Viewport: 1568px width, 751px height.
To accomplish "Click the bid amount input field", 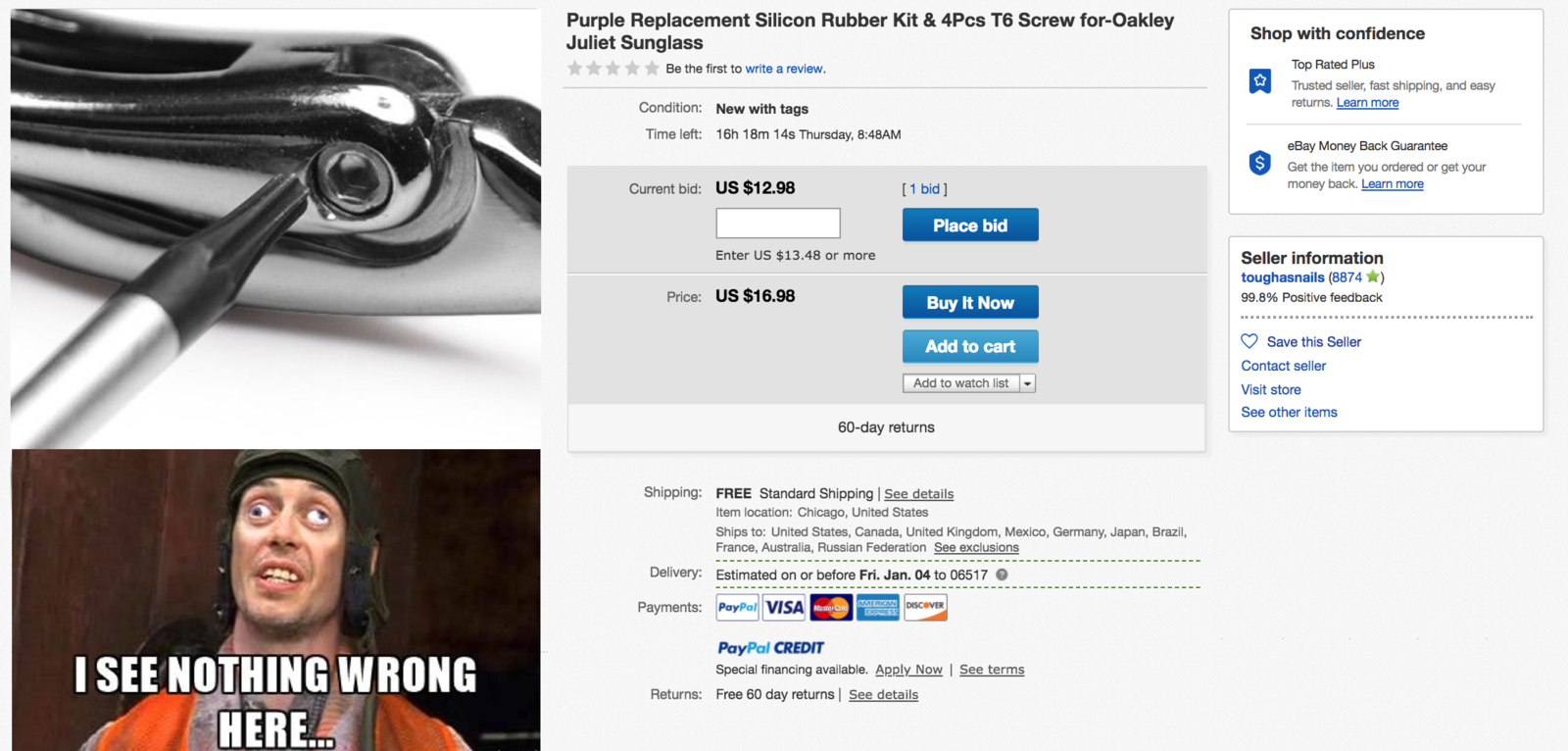I will point(778,224).
